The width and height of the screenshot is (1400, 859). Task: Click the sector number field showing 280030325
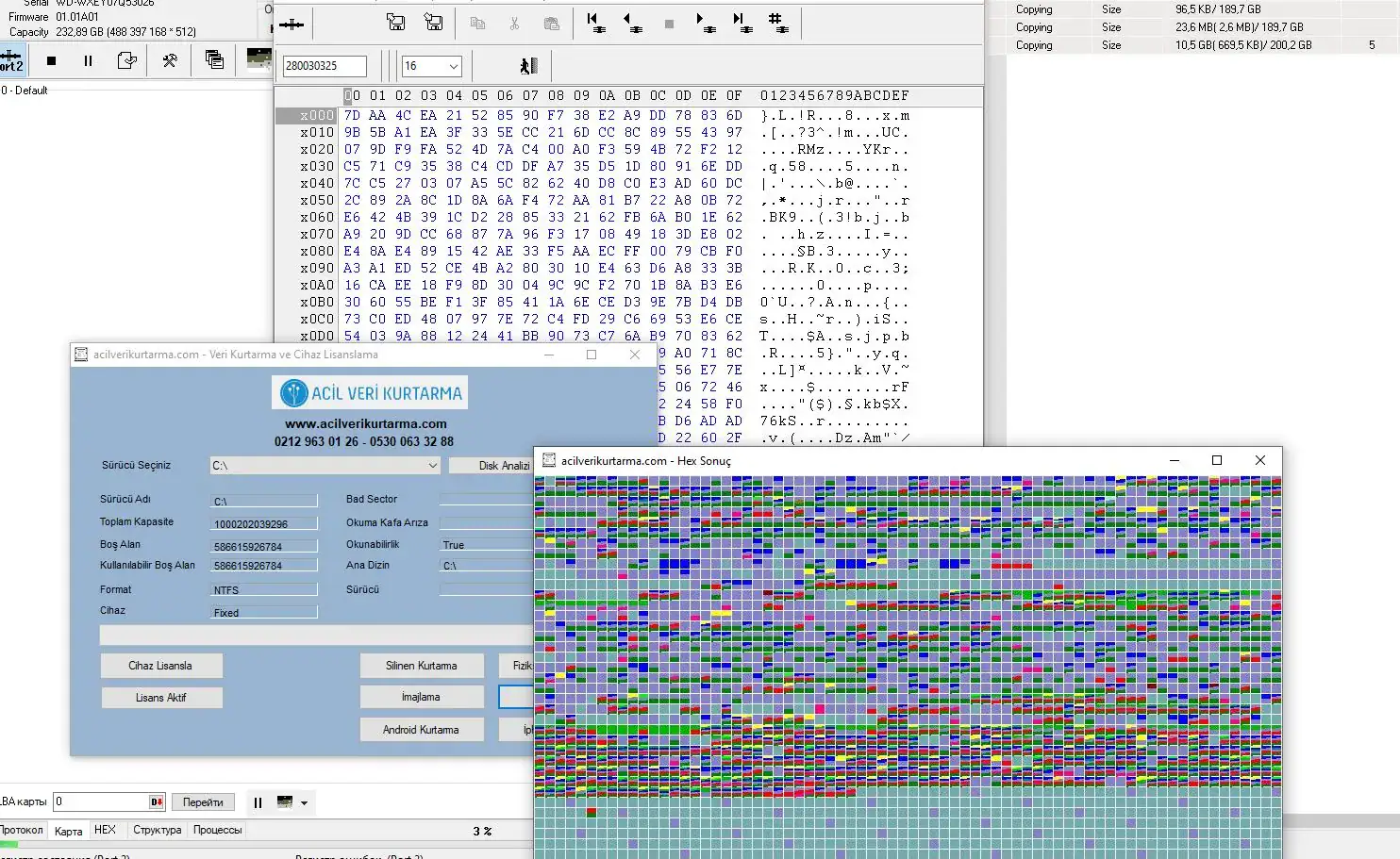324,66
